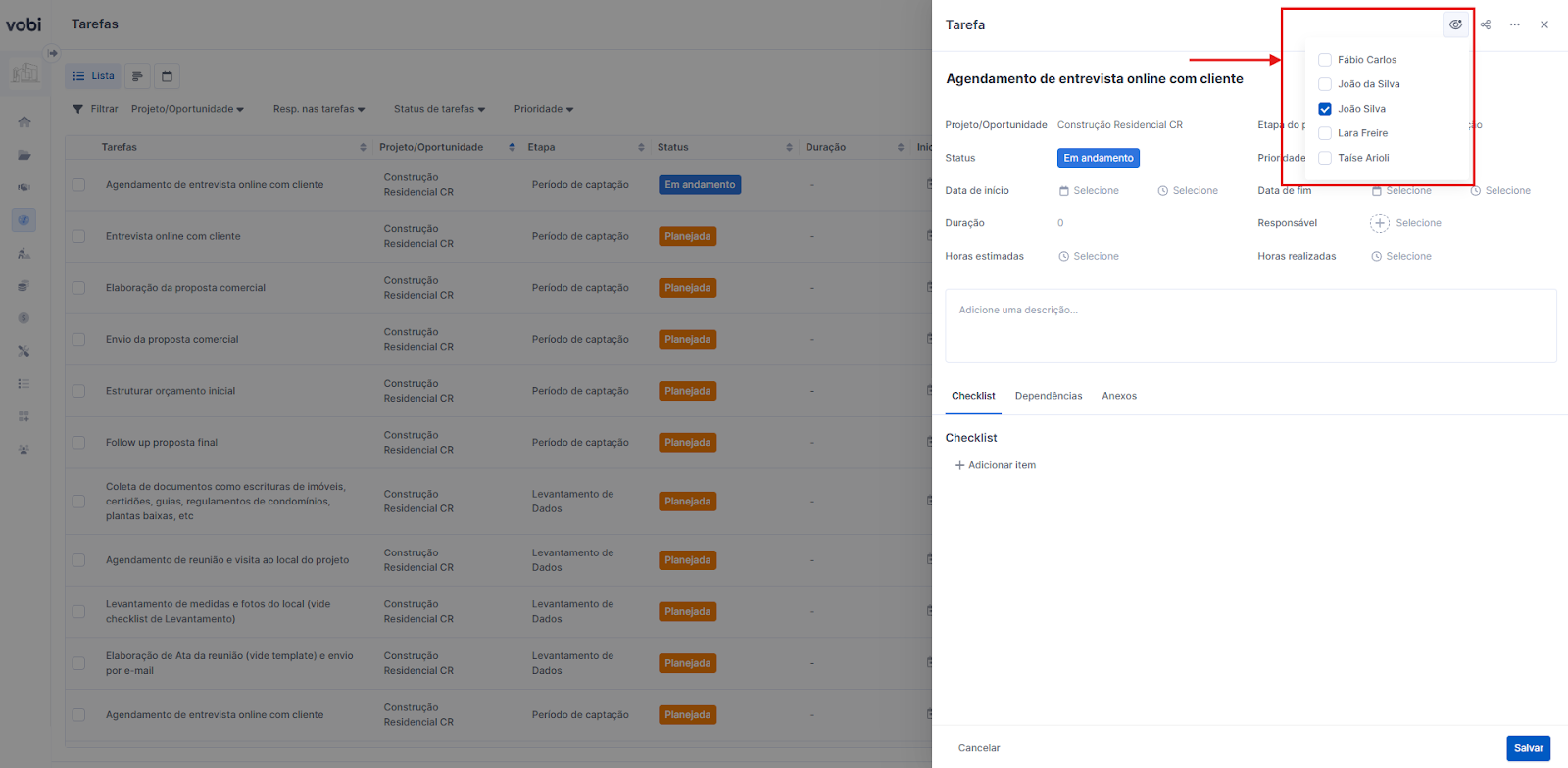
Task: Open the three-dots more options menu
Action: [x=1515, y=24]
